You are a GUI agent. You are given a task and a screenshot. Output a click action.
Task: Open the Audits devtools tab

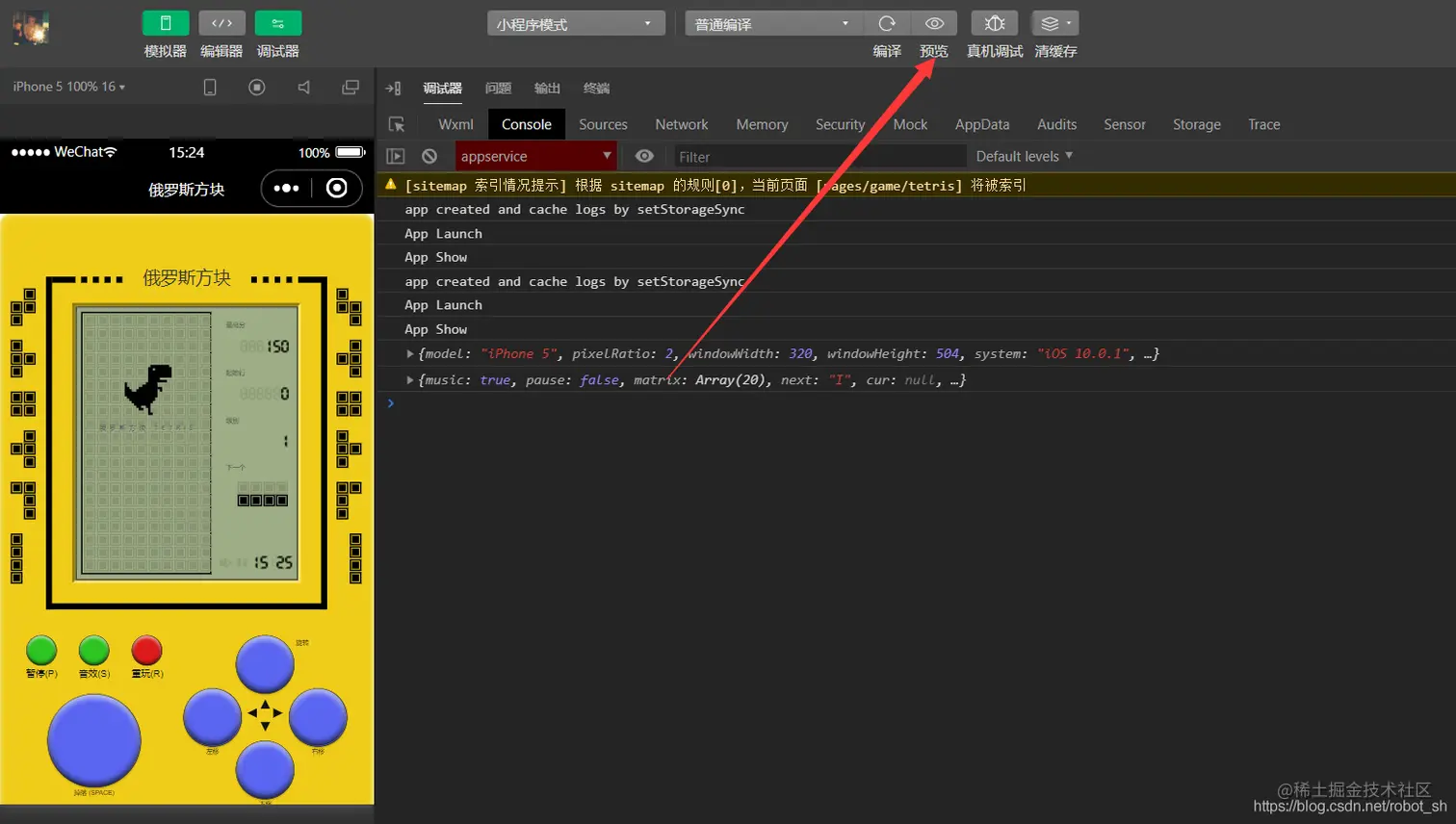(x=1056, y=124)
